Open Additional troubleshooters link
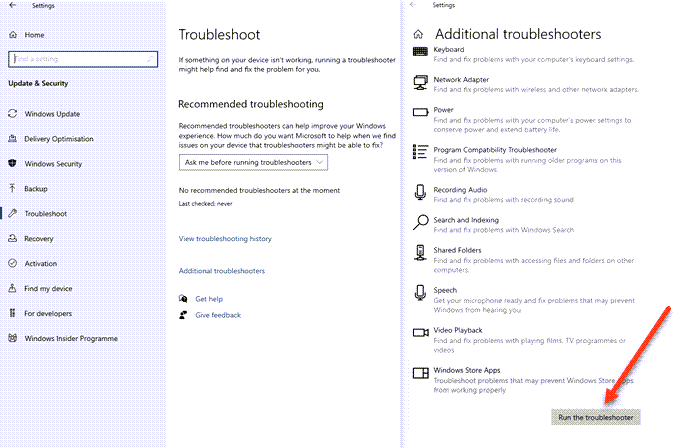Viewport: 700px width, 448px height. [222, 271]
